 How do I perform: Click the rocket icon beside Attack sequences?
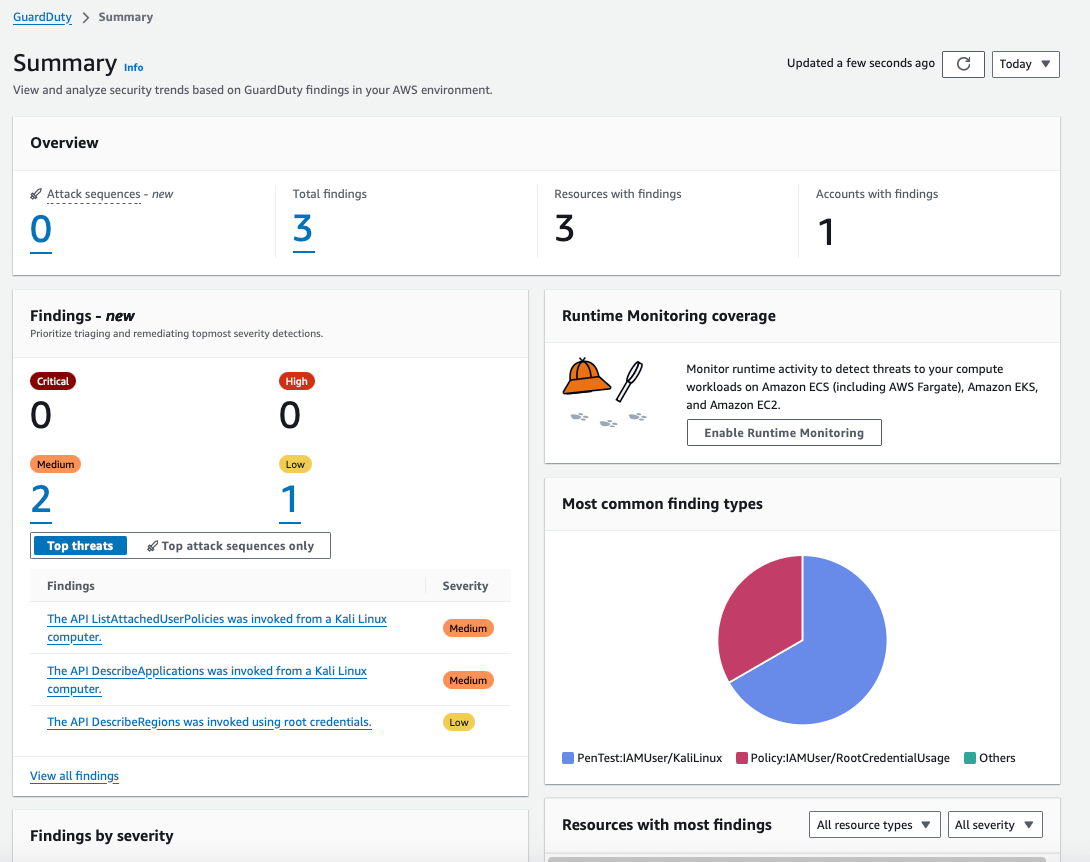pyautogui.click(x=36, y=194)
